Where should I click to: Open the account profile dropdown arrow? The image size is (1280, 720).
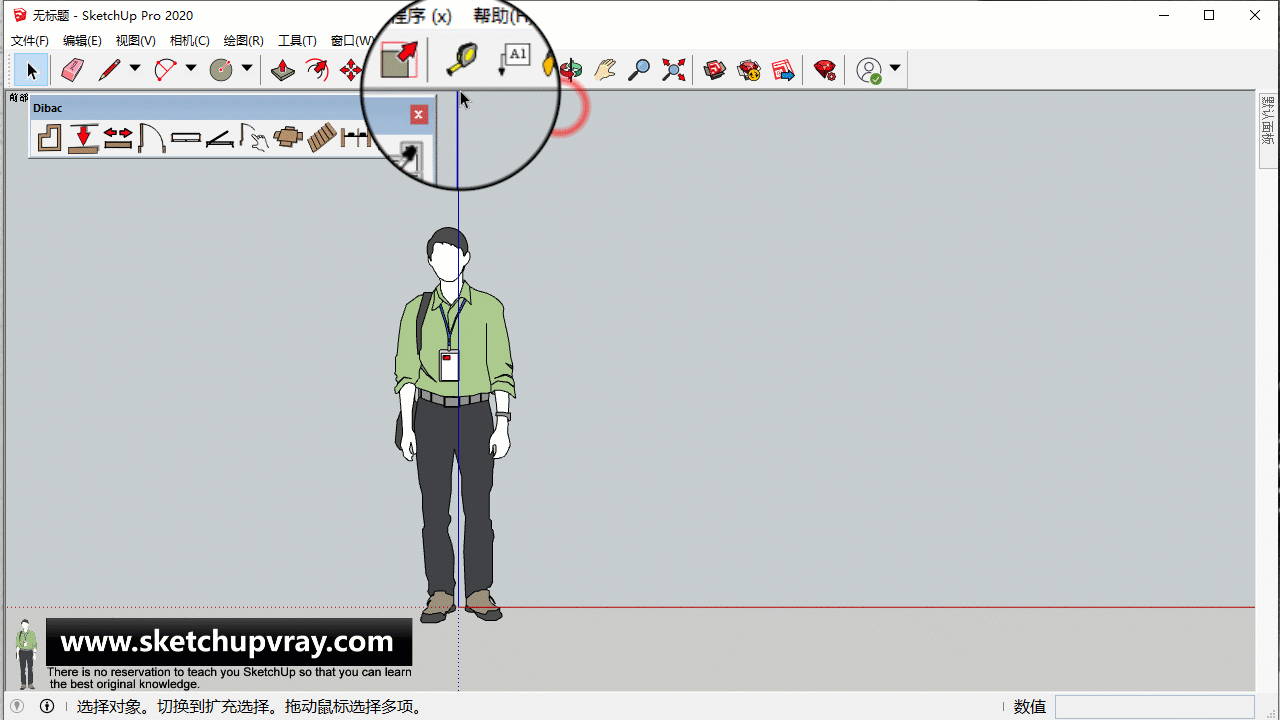click(x=895, y=69)
